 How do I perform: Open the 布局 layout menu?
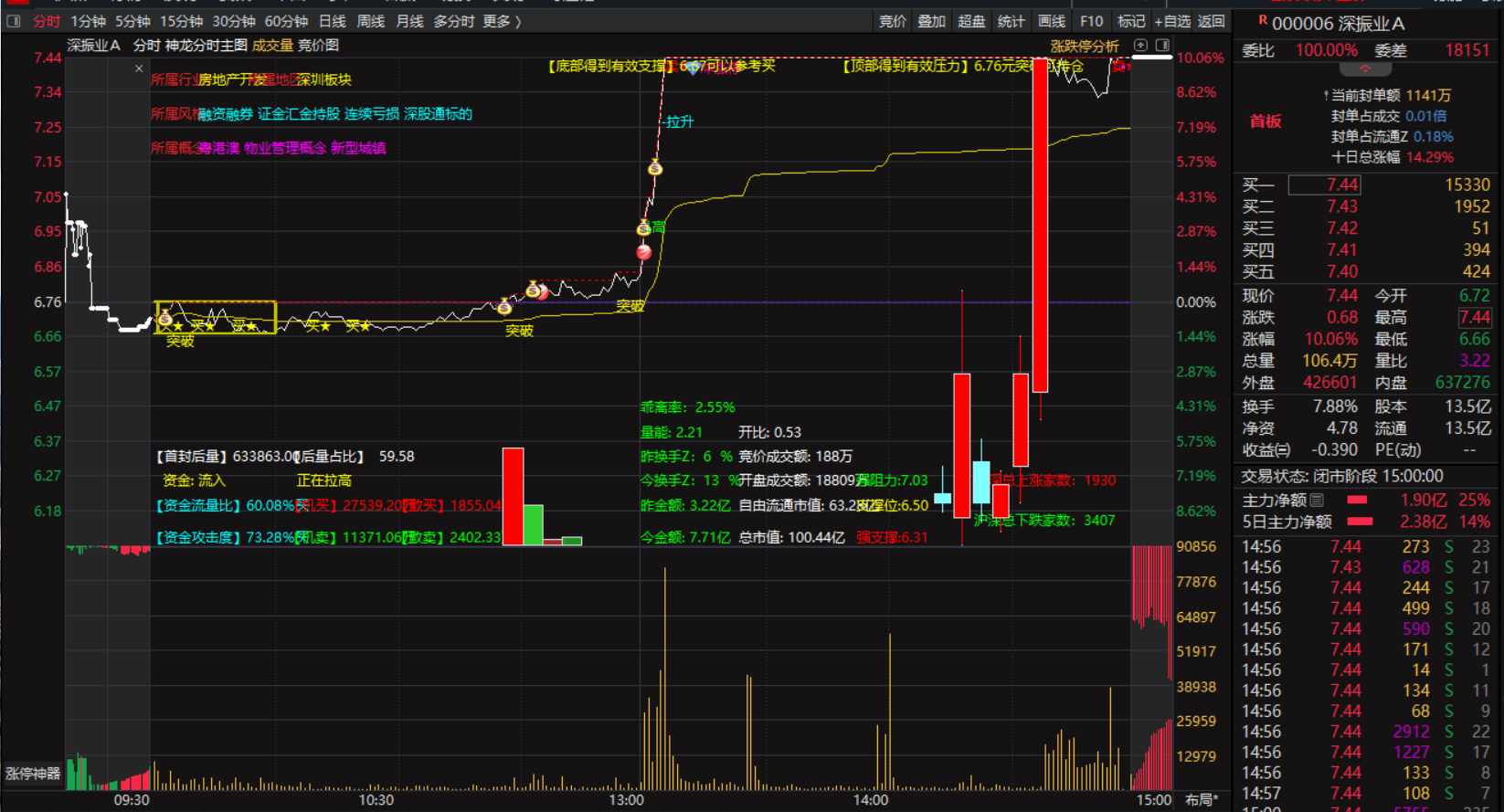(1201, 800)
